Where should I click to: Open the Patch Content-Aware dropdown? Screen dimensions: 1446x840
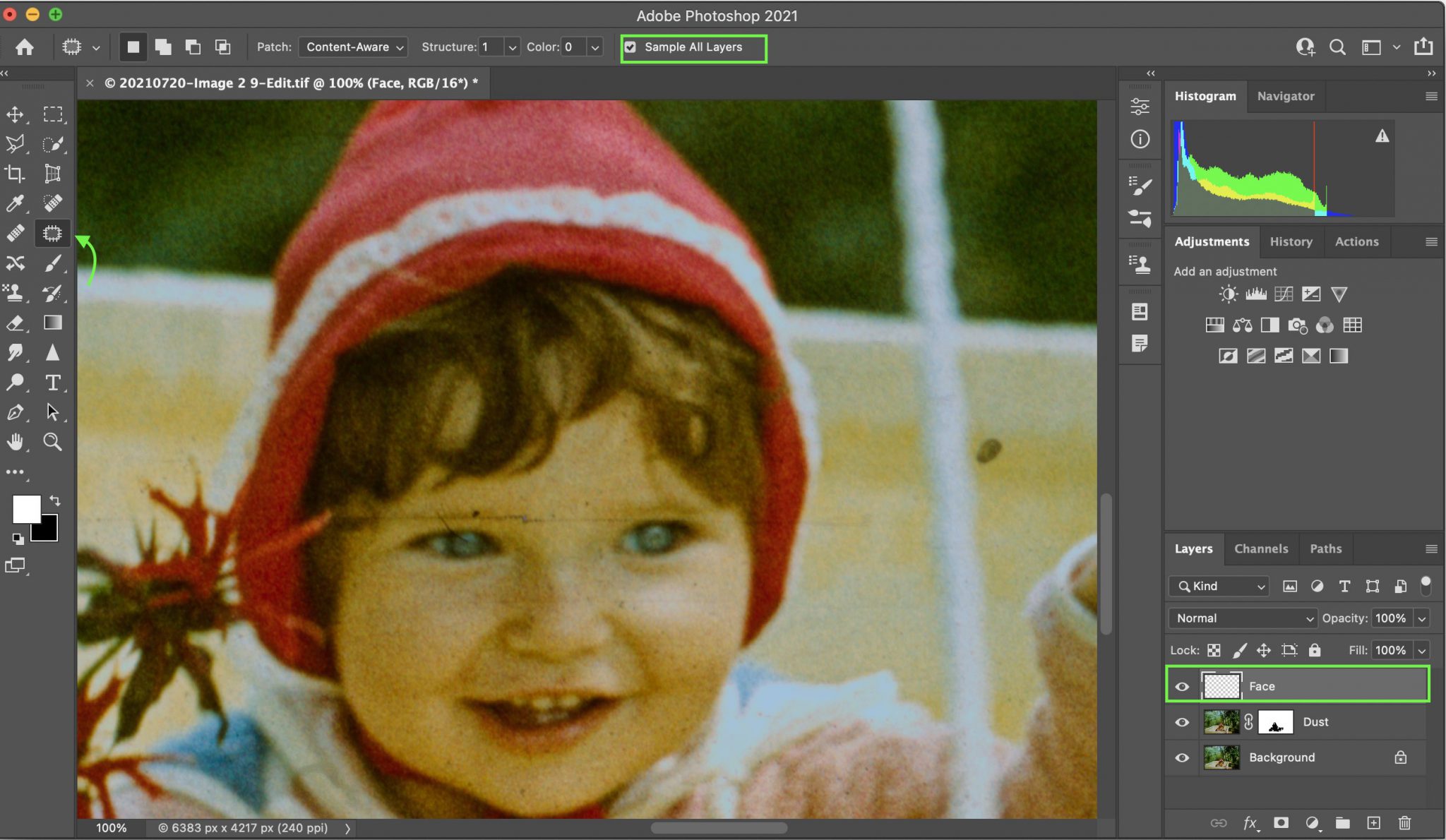[353, 47]
